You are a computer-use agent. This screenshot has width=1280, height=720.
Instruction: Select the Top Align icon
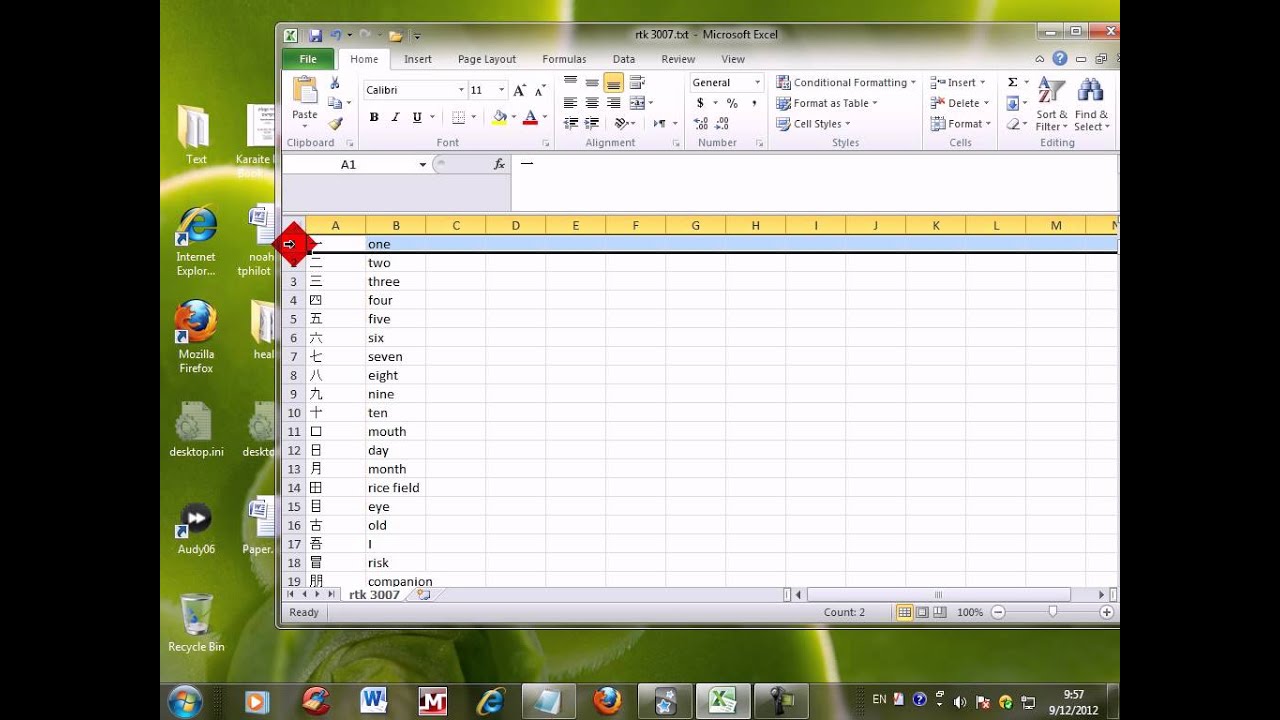570,82
